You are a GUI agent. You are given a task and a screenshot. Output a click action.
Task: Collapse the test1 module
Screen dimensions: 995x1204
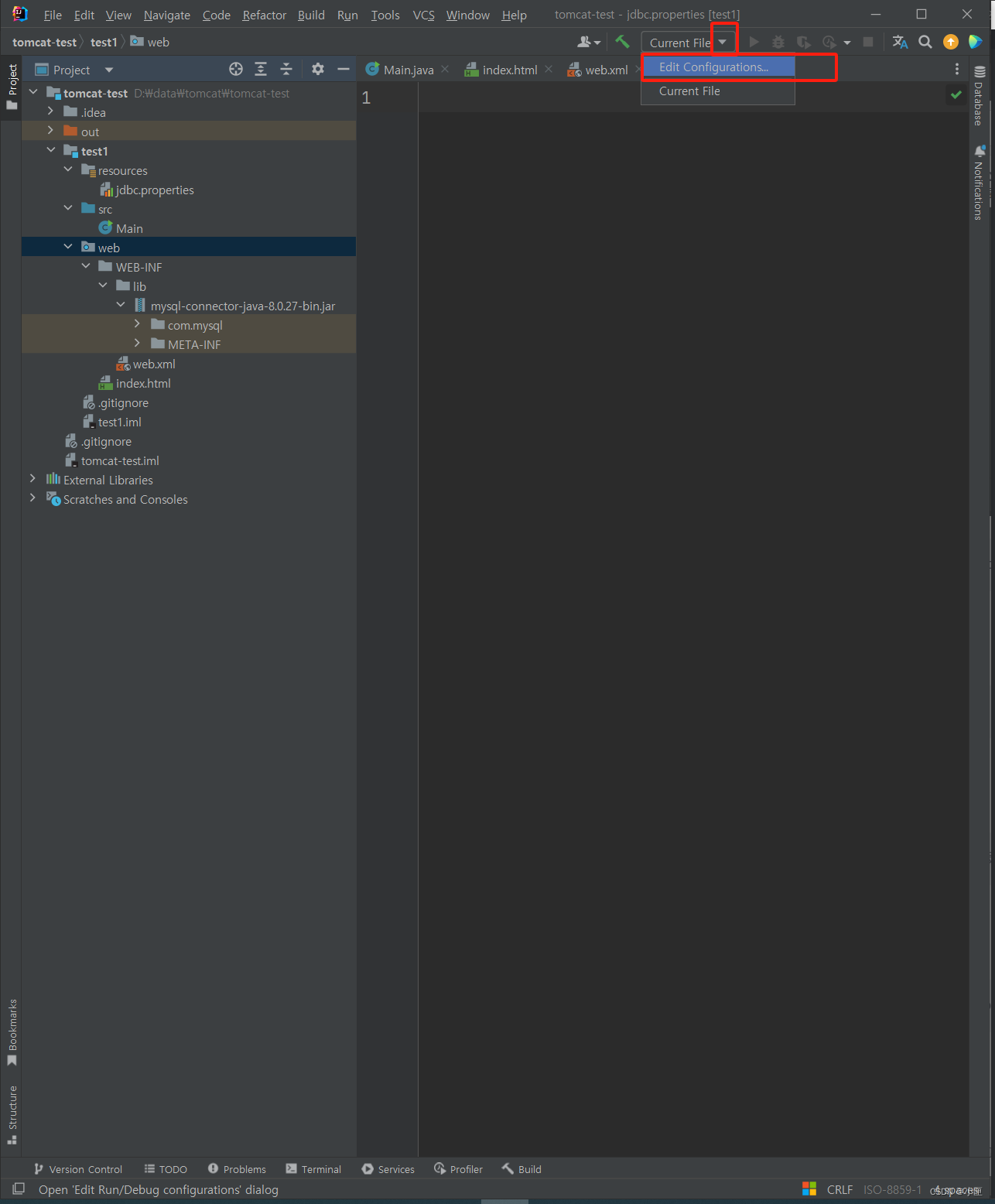pos(51,150)
